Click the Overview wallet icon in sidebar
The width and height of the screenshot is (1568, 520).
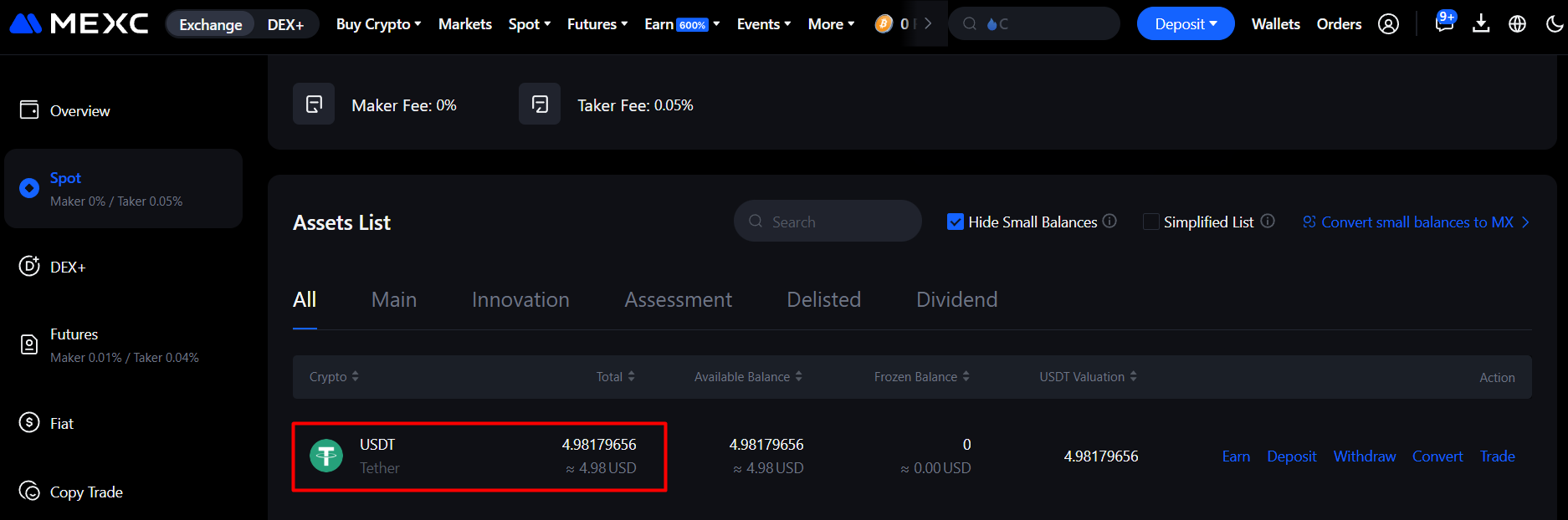pos(29,110)
